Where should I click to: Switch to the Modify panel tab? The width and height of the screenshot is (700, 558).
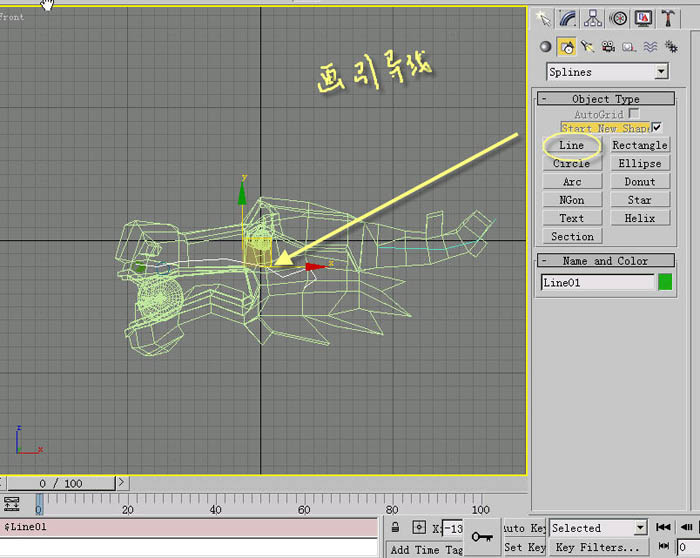[x=568, y=18]
